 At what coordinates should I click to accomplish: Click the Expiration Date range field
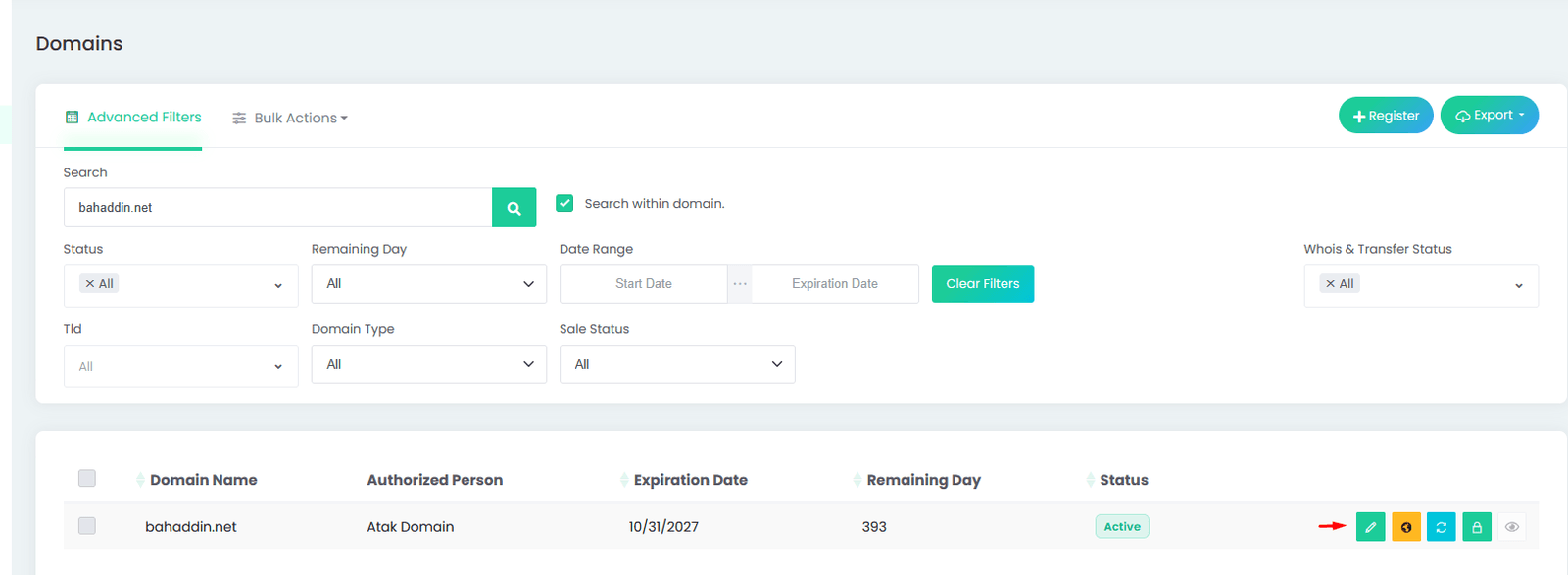point(835,284)
